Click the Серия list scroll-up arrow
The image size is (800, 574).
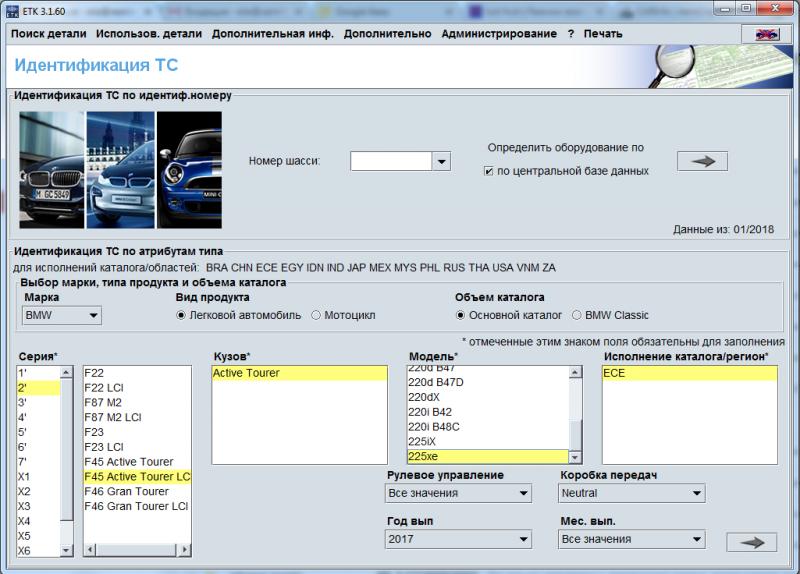(66, 373)
